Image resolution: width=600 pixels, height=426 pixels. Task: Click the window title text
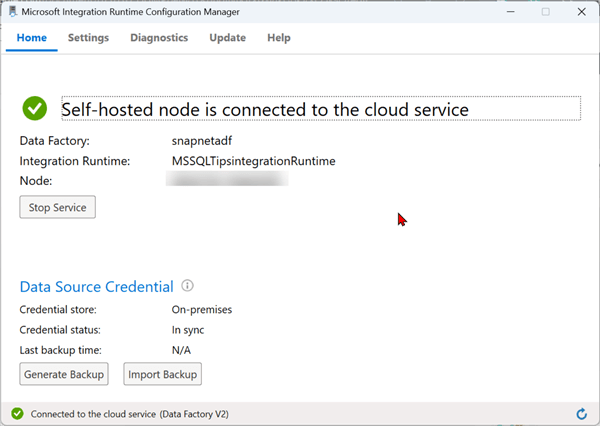click(x=130, y=12)
